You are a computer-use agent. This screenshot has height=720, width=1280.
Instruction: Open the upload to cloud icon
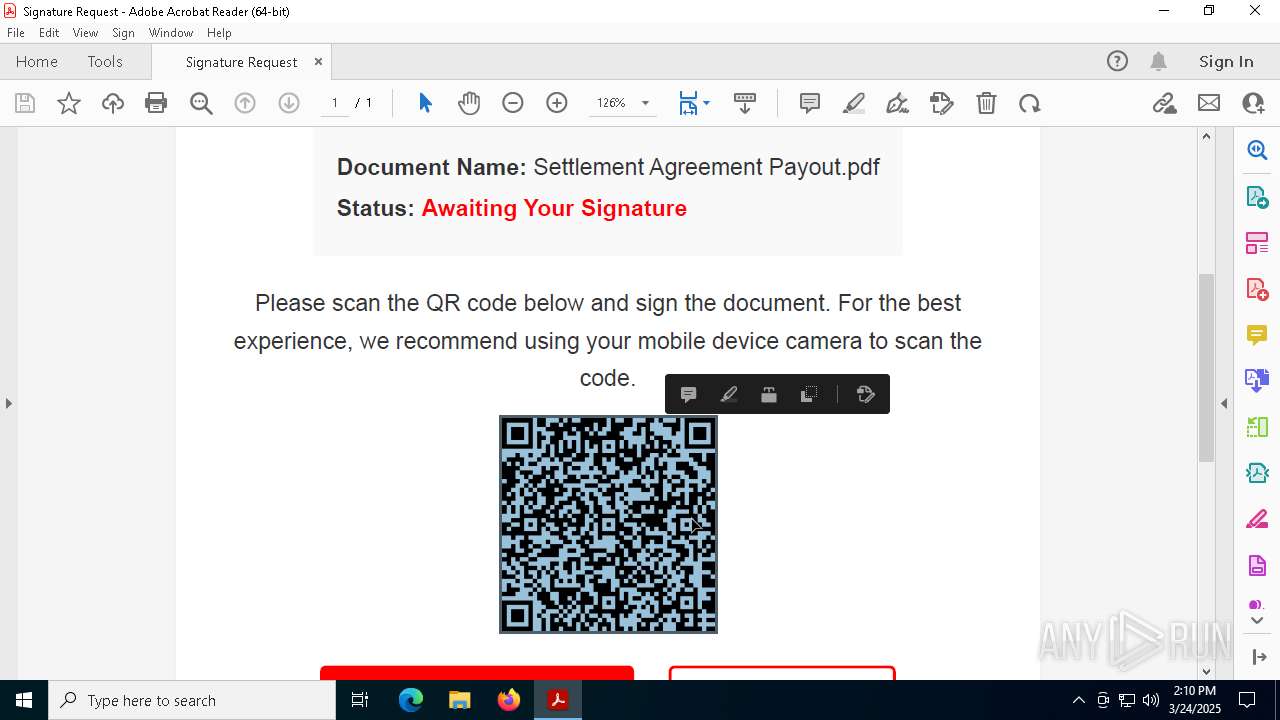coord(113,103)
